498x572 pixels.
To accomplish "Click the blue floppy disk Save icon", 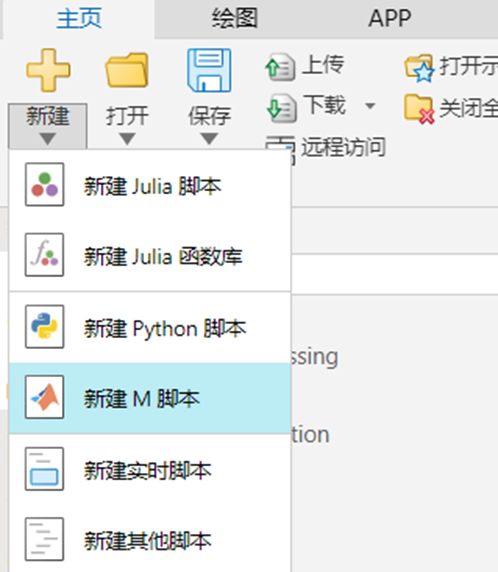I will [x=209, y=70].
